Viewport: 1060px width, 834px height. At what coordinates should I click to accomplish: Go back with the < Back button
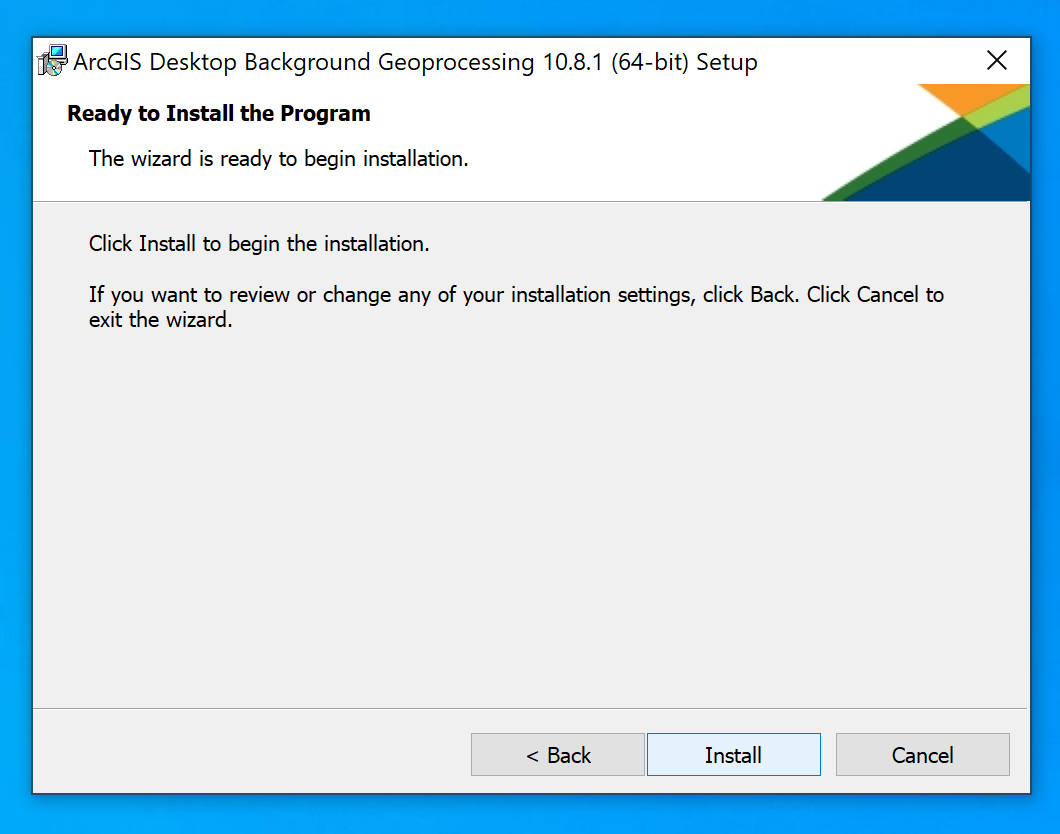point(557,755)
